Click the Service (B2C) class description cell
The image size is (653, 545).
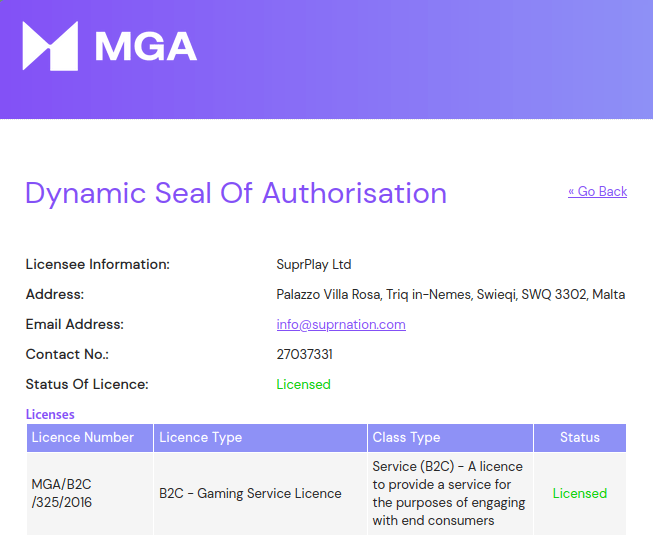coord(447,493)
